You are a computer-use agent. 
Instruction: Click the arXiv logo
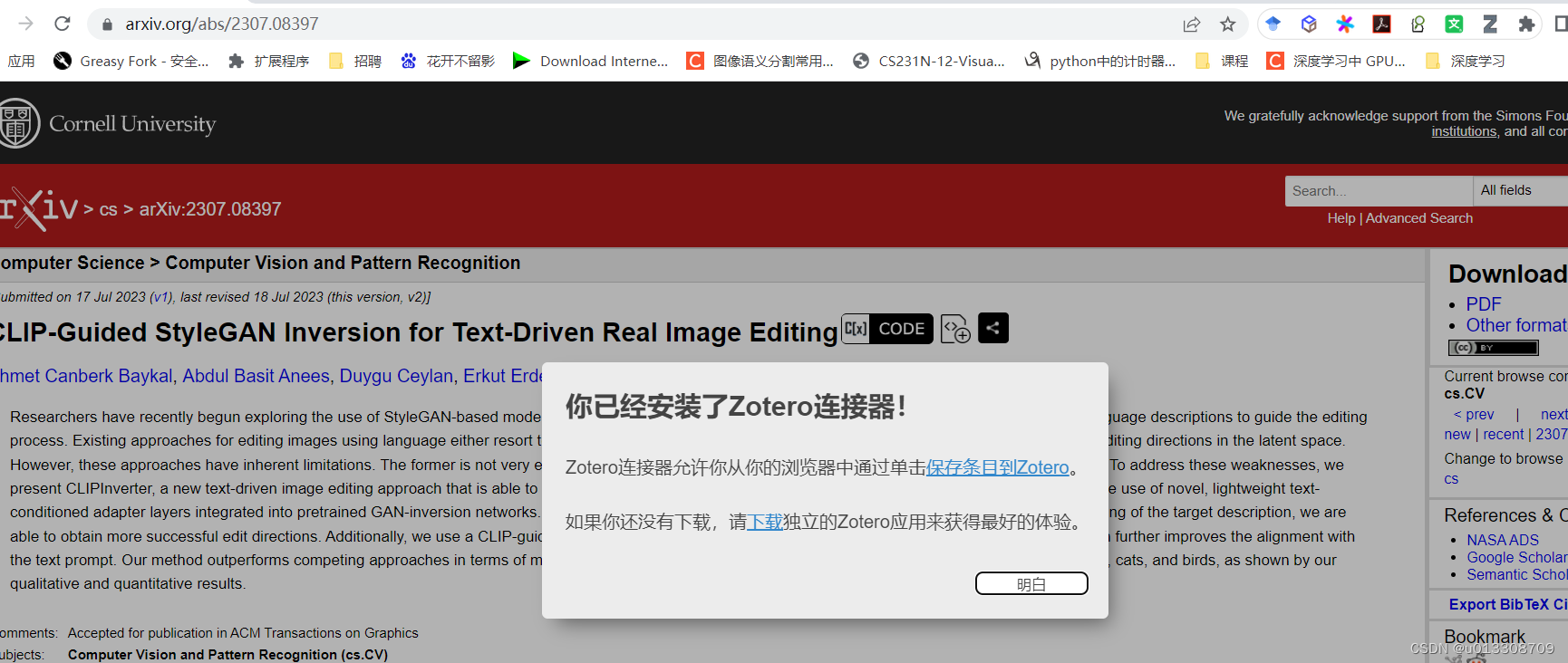39,208
